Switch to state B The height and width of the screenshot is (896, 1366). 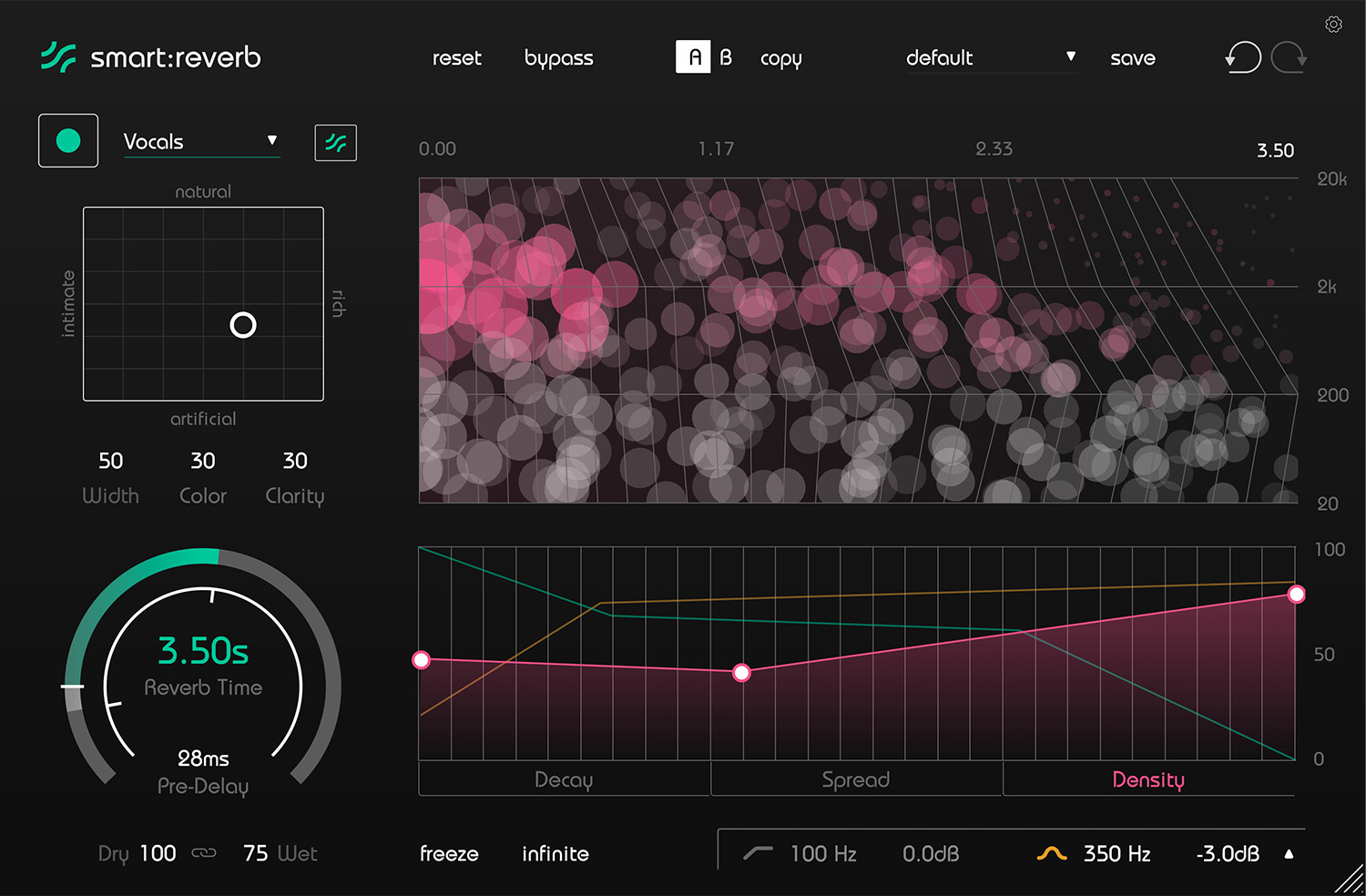[726, 57]
